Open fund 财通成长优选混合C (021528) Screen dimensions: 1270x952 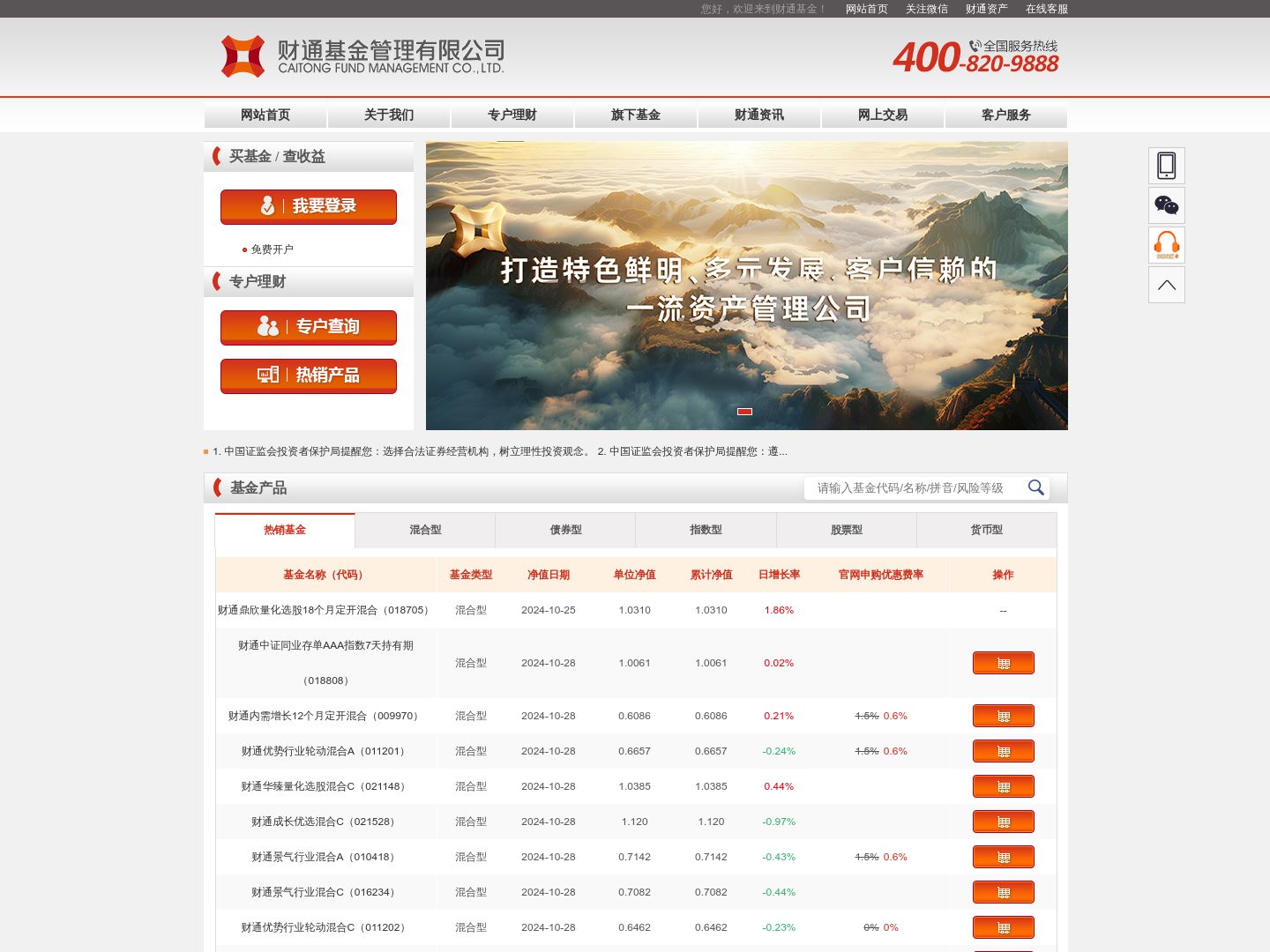tap(325, 822)
